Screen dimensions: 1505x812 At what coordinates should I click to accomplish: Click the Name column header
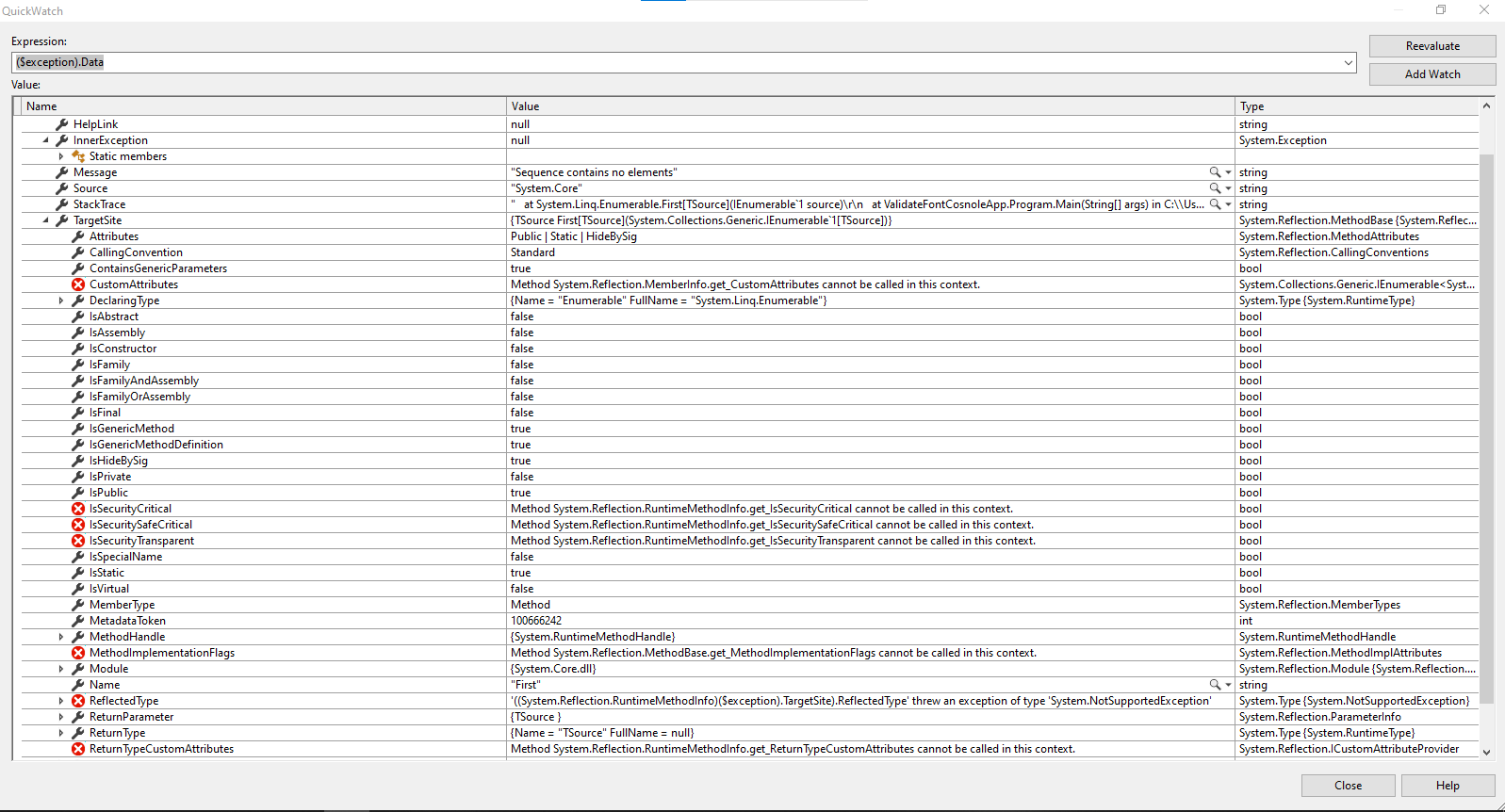coord(264,106)
